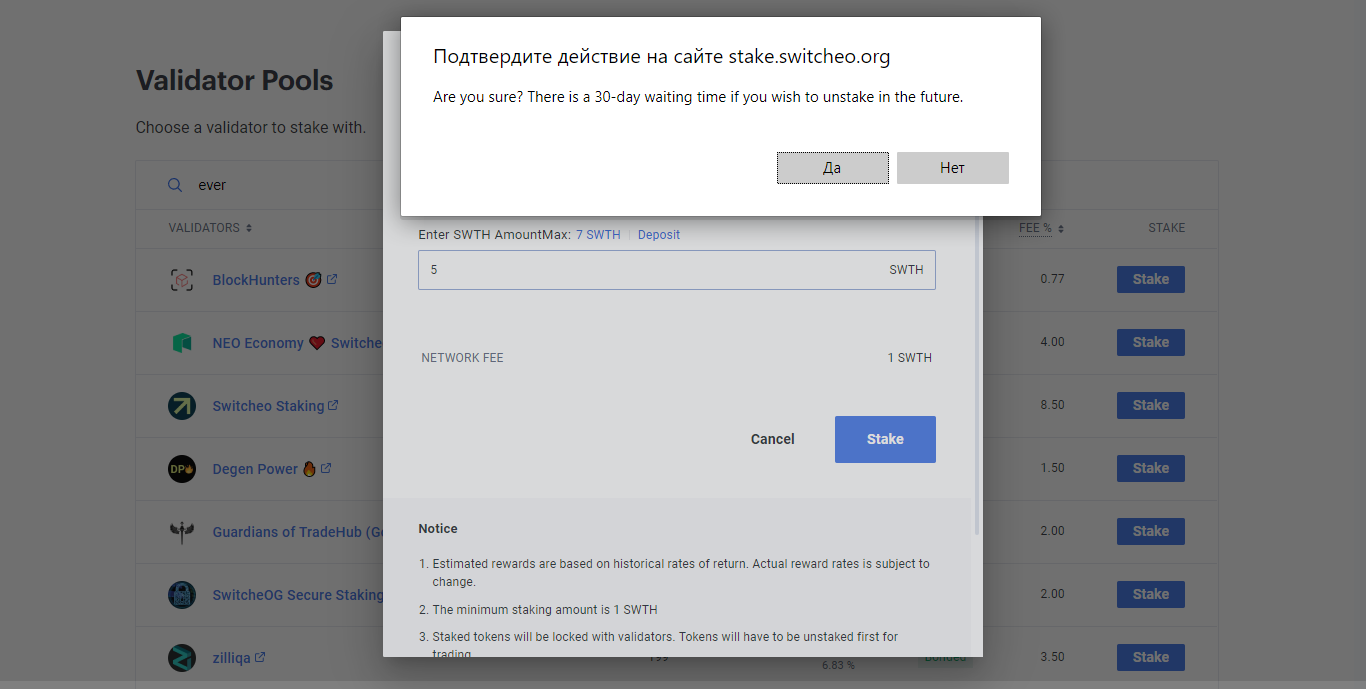Click Stake in the zilliqa row
The width and height of the screenshot is (1366, 689).
click(1150, 658)
